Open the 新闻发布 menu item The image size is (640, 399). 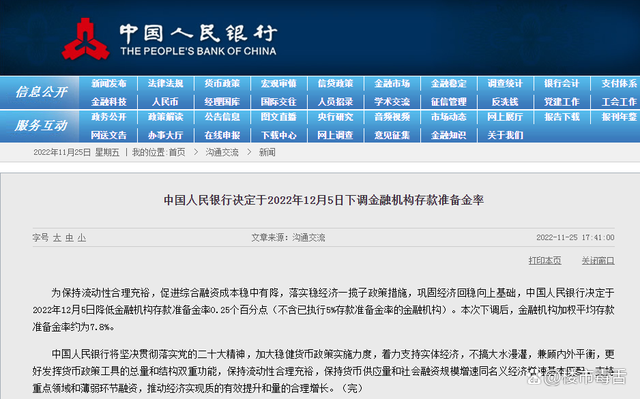(x=109, y=84)
